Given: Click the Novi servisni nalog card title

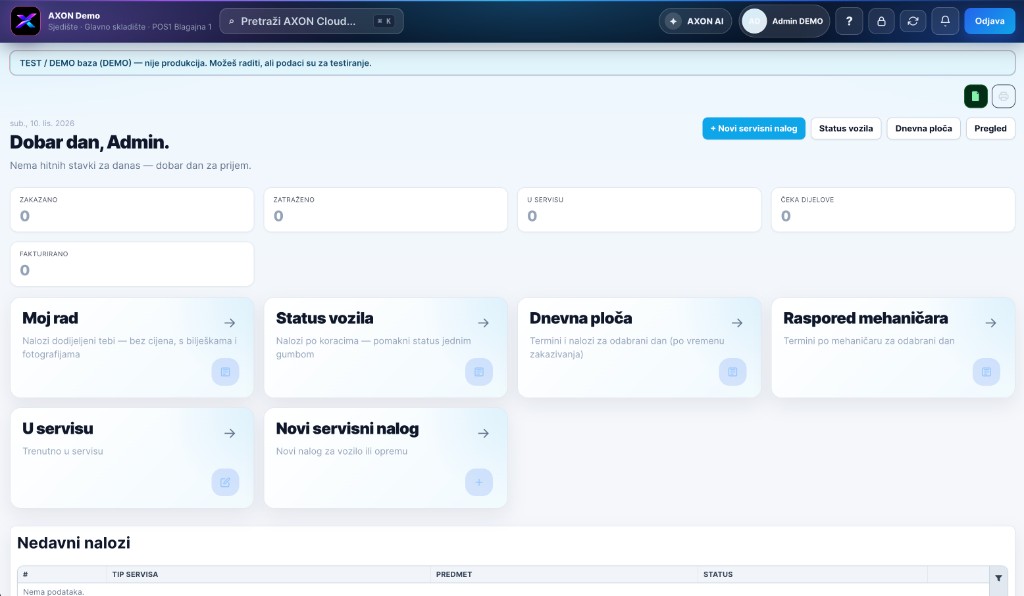Looking at the screenshot, I should (347, 429).
